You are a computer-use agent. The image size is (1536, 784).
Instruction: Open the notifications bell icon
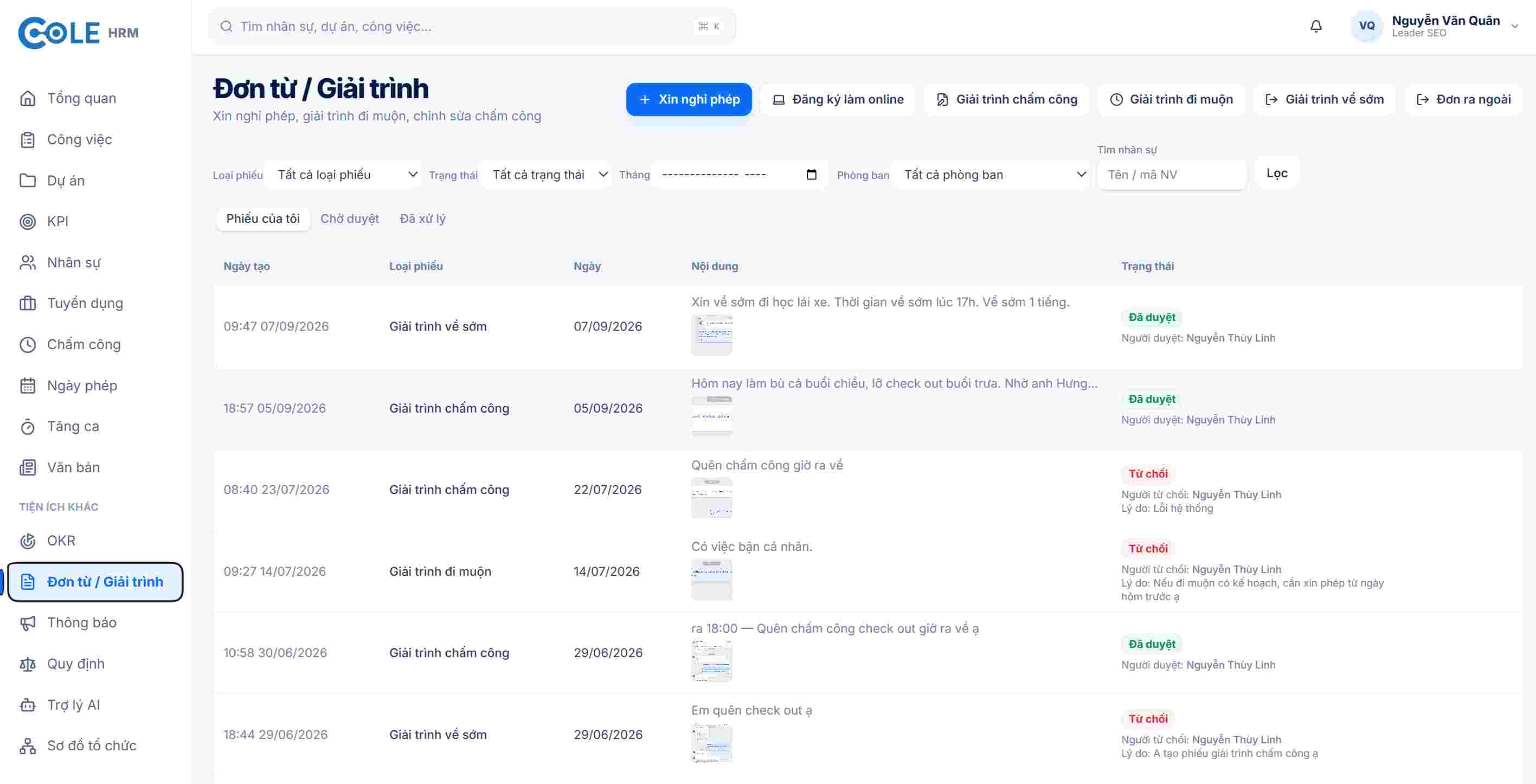pos(1315,26)
